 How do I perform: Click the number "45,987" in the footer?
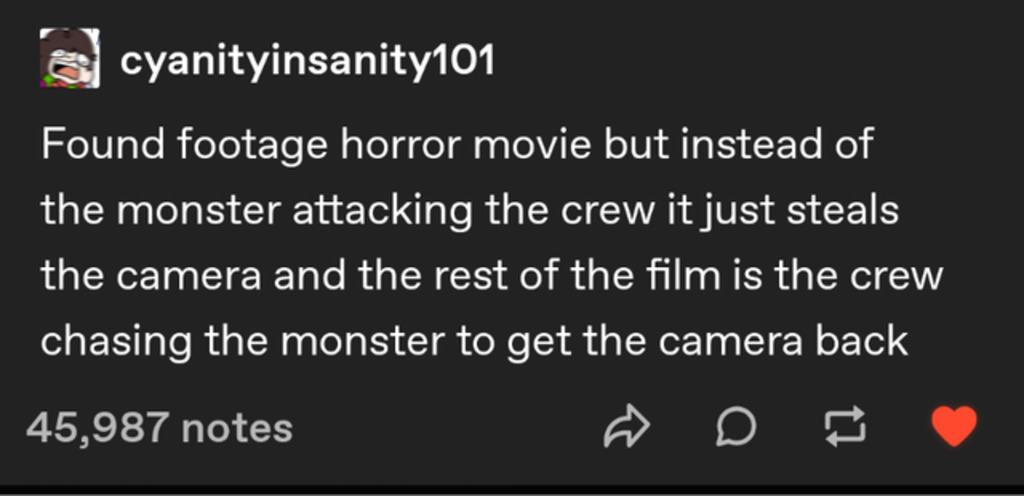[x=97, y=428]
